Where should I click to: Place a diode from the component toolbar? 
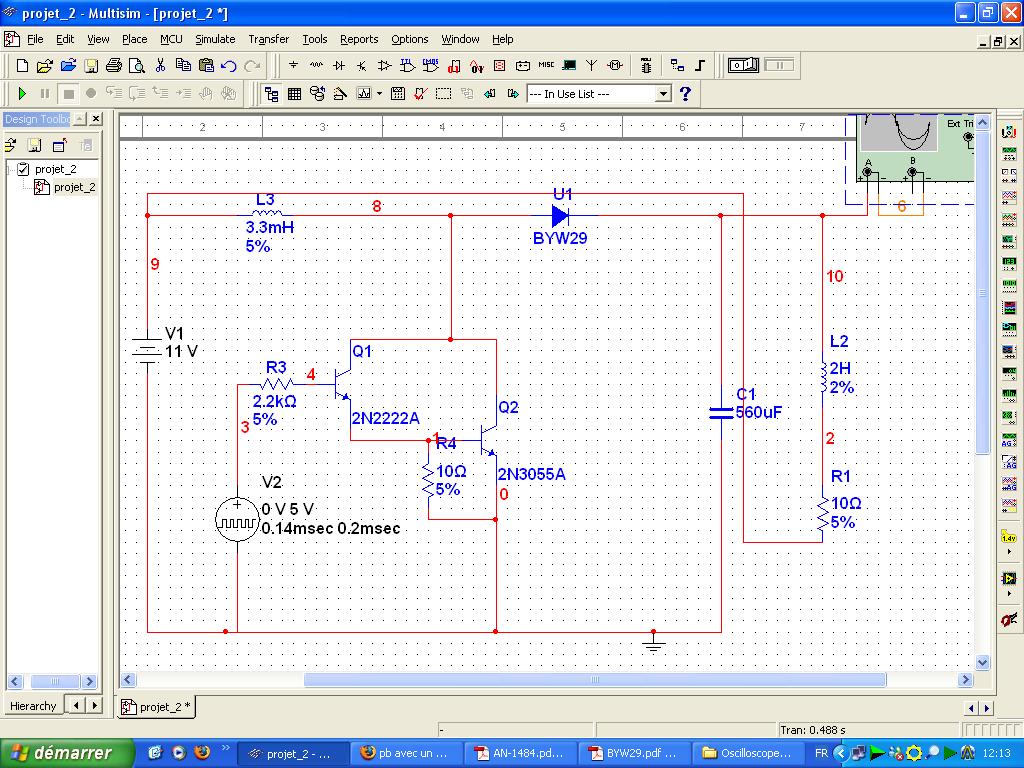pyautogui.click(x=339, y=66)
